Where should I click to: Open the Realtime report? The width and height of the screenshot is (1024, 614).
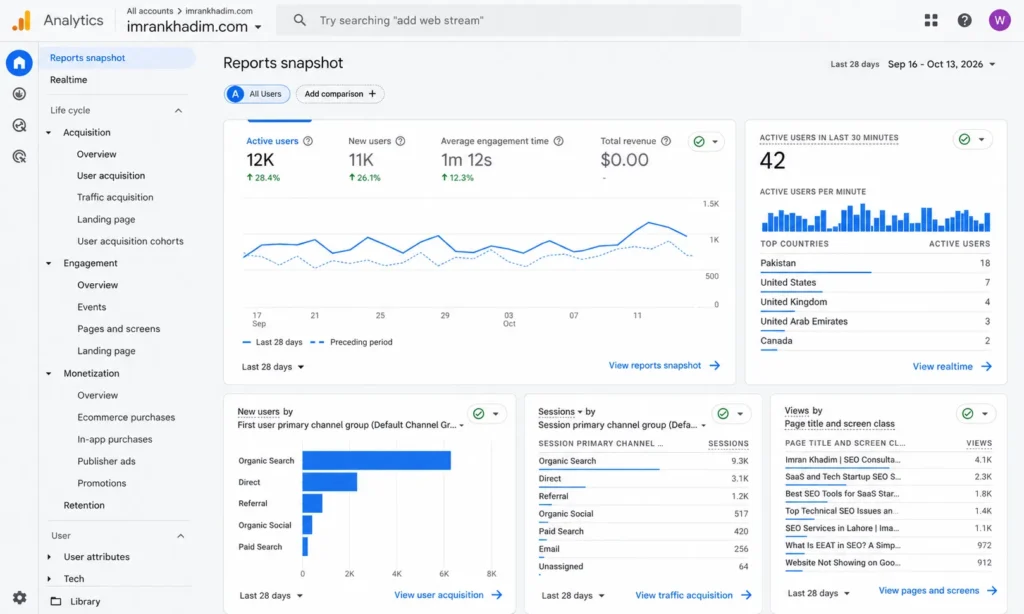pyautogui.click(x=69, y=80)
